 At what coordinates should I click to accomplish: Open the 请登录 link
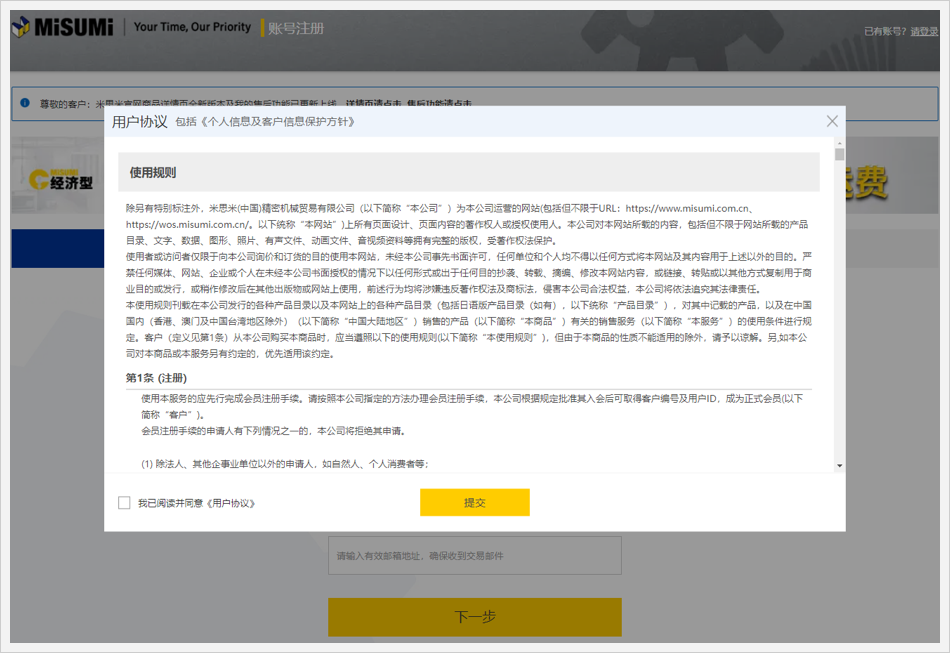pos(924,31)
